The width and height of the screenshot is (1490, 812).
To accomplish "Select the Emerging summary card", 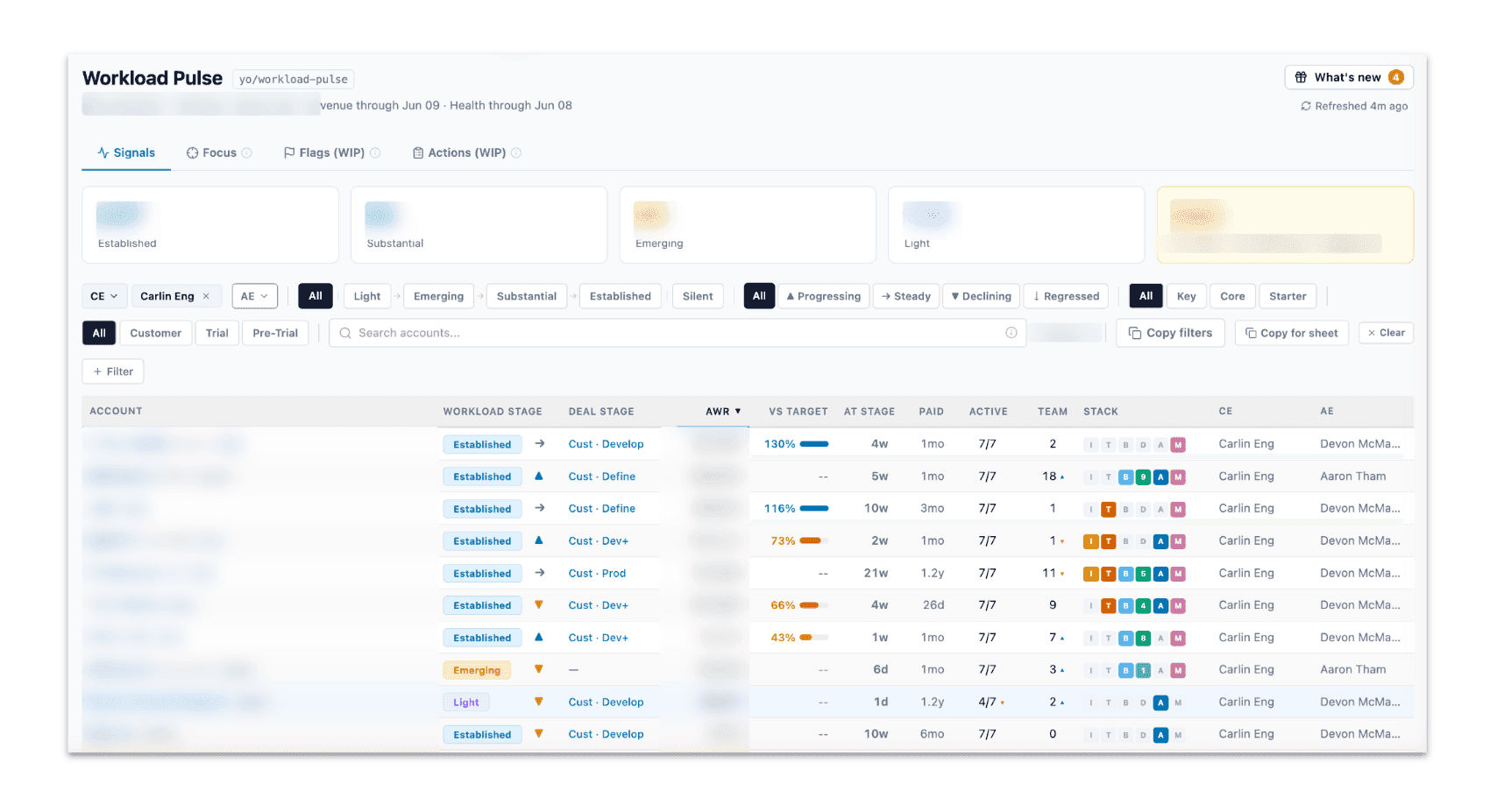I will (748, 225).
